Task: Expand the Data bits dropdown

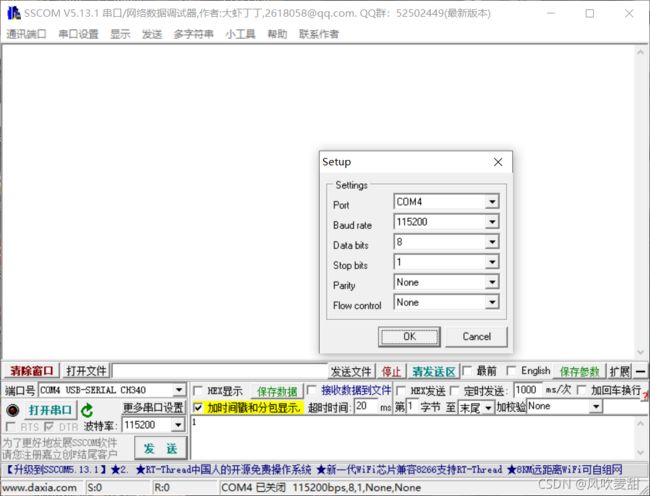Action: coord(492,242)
